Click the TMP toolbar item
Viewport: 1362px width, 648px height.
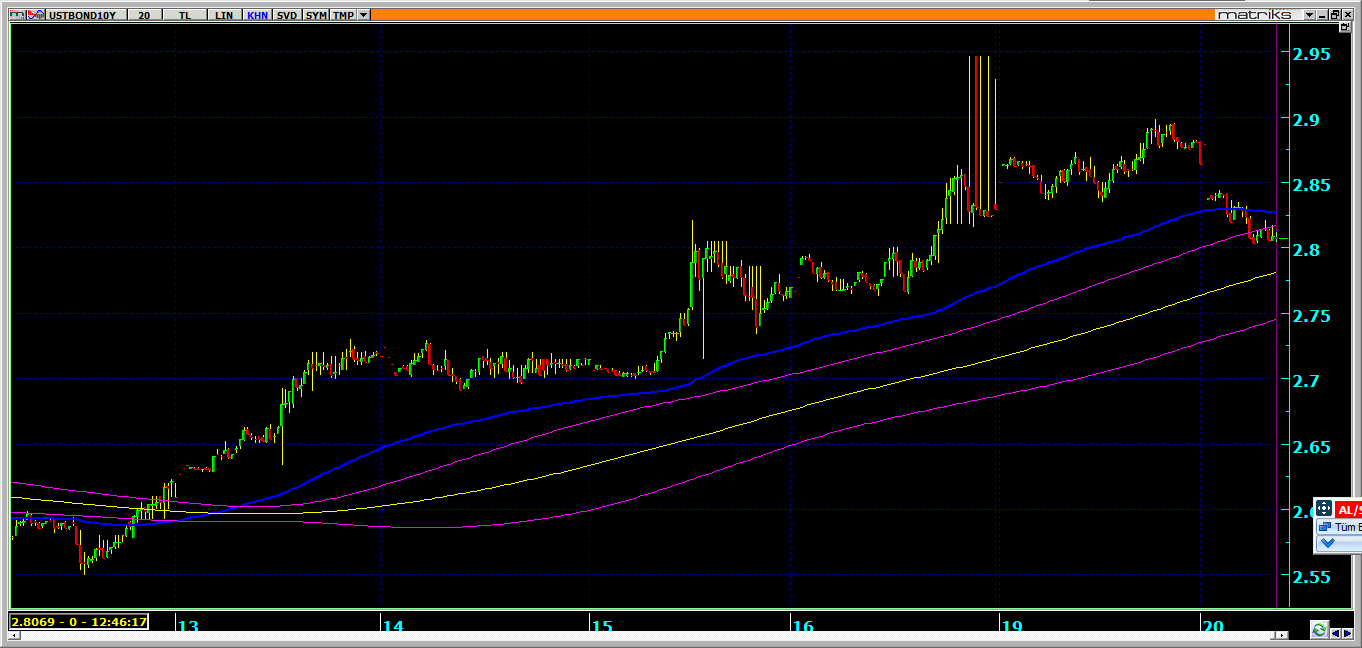(x=343, y=15)
